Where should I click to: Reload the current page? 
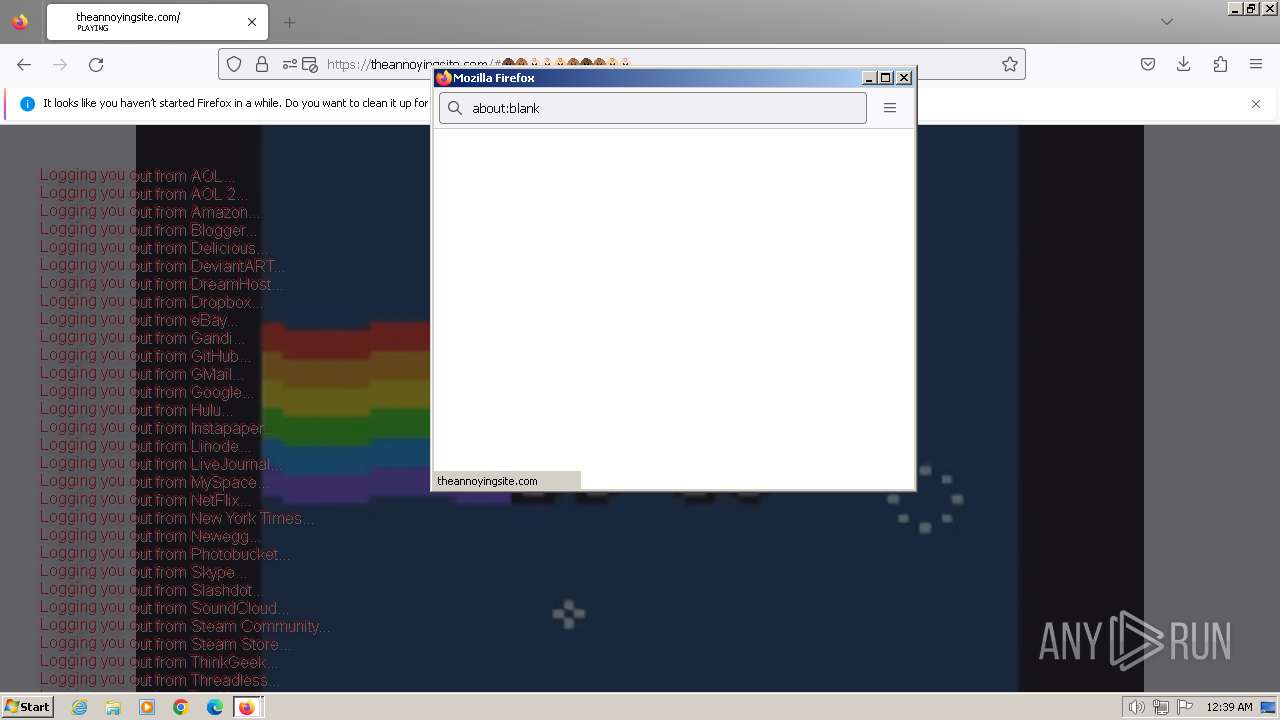click(96, 64)
